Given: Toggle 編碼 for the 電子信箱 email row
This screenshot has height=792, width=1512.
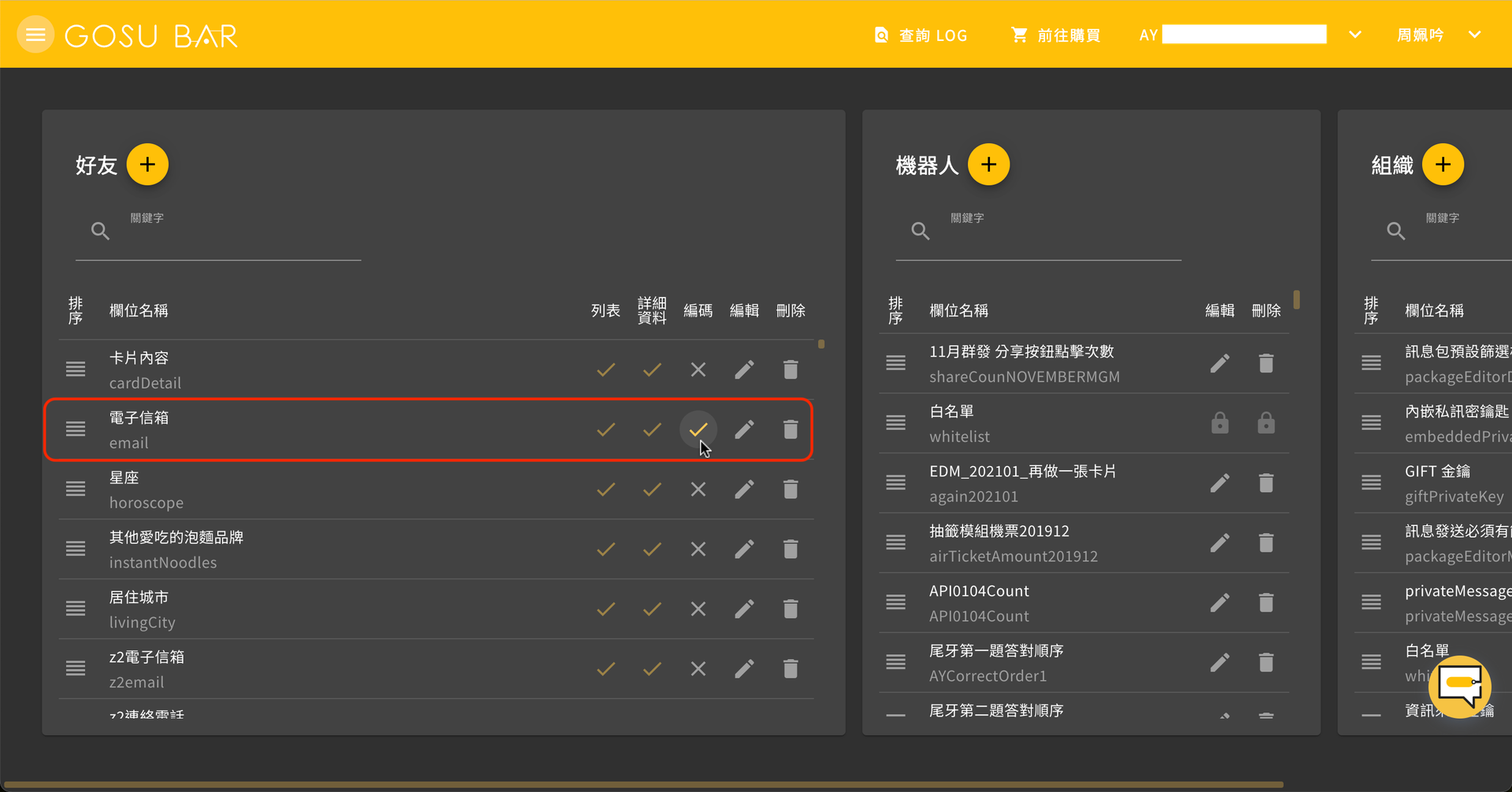Looking at the screenshot, I should (x=699, y=429).
